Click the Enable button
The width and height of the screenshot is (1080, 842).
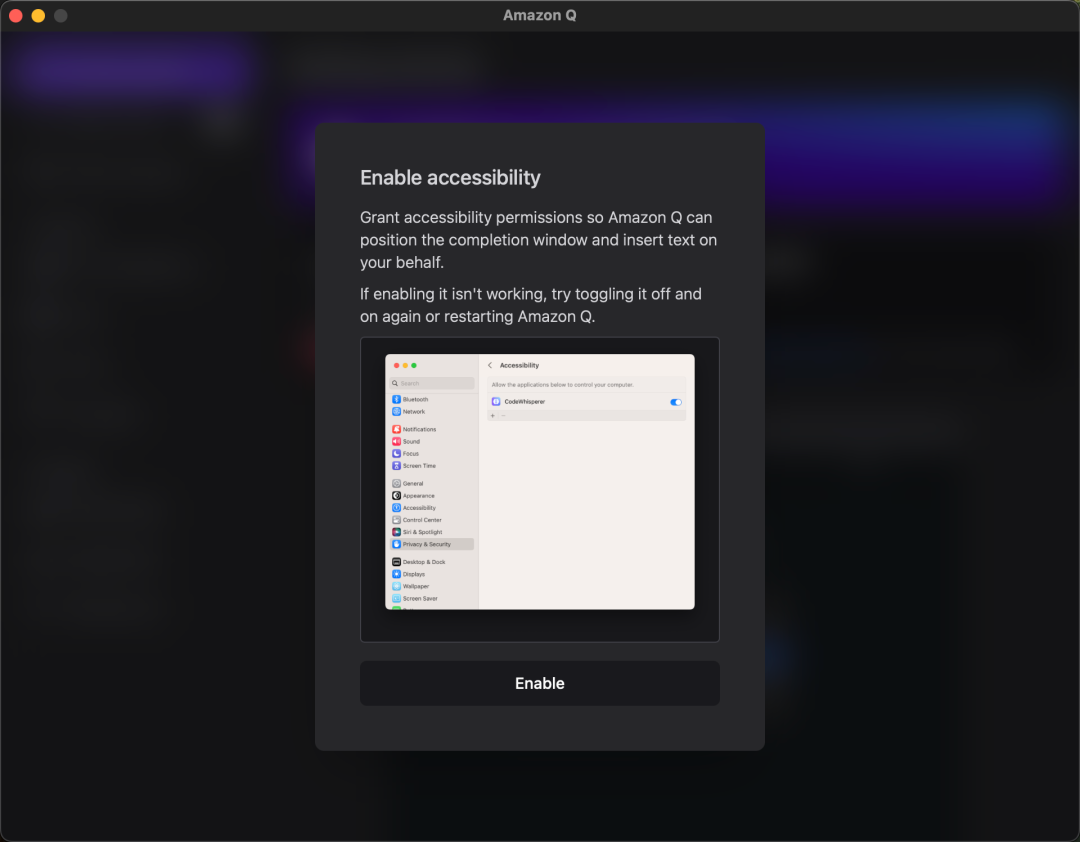[x=539, y=683]
